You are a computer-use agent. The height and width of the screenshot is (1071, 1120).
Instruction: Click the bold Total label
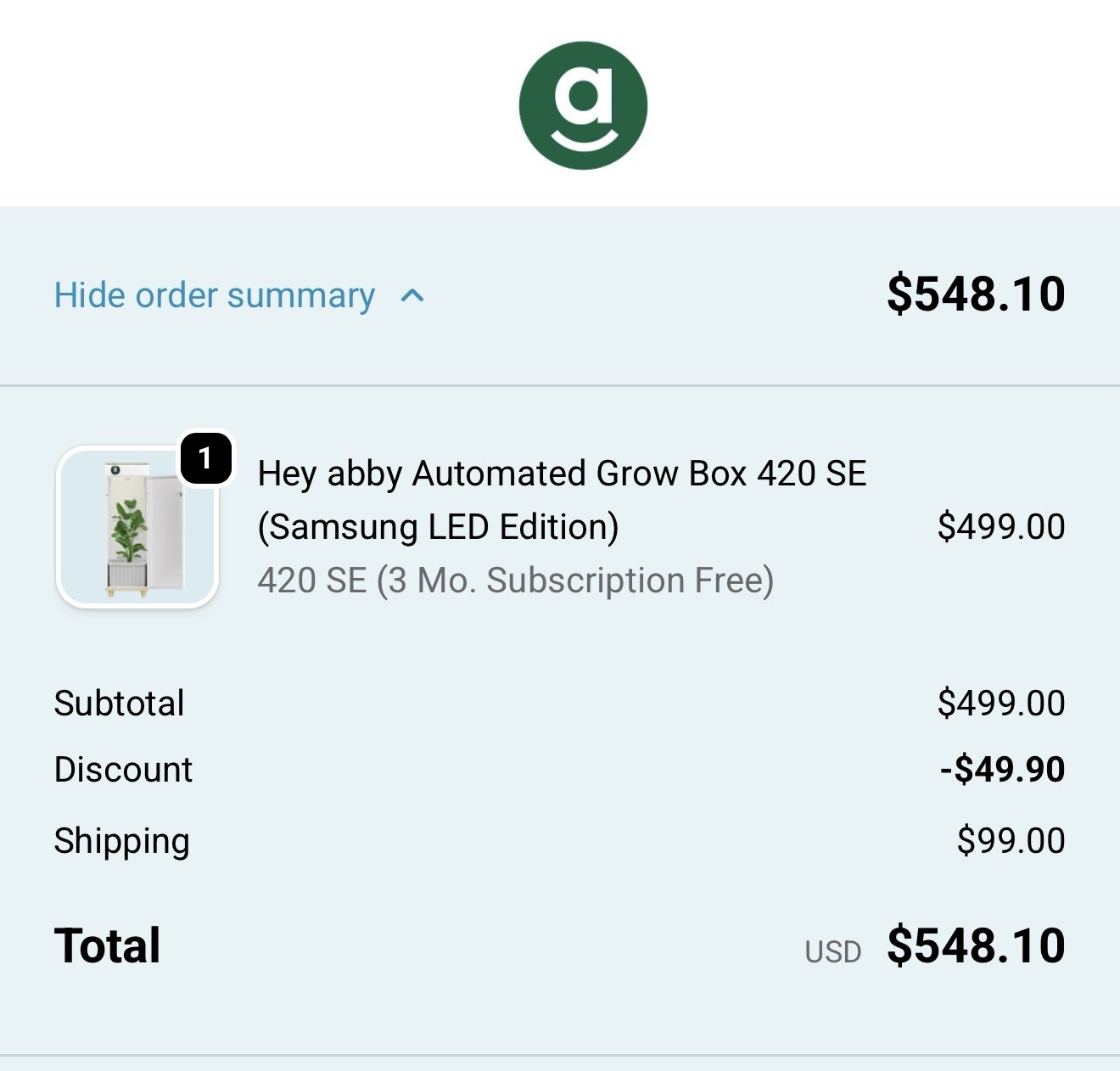click(x=107, y=945)
